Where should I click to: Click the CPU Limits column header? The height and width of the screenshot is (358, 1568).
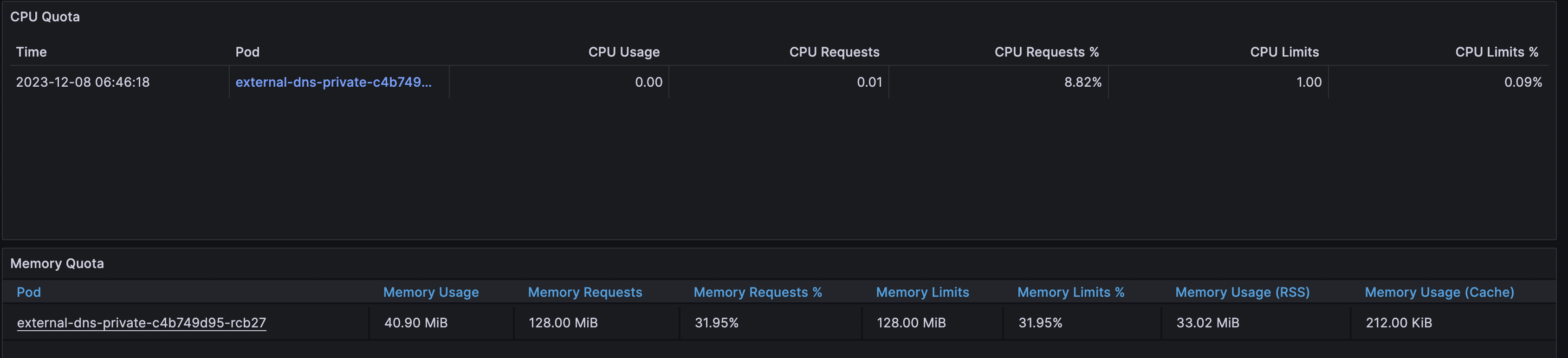pos(1284,52)
